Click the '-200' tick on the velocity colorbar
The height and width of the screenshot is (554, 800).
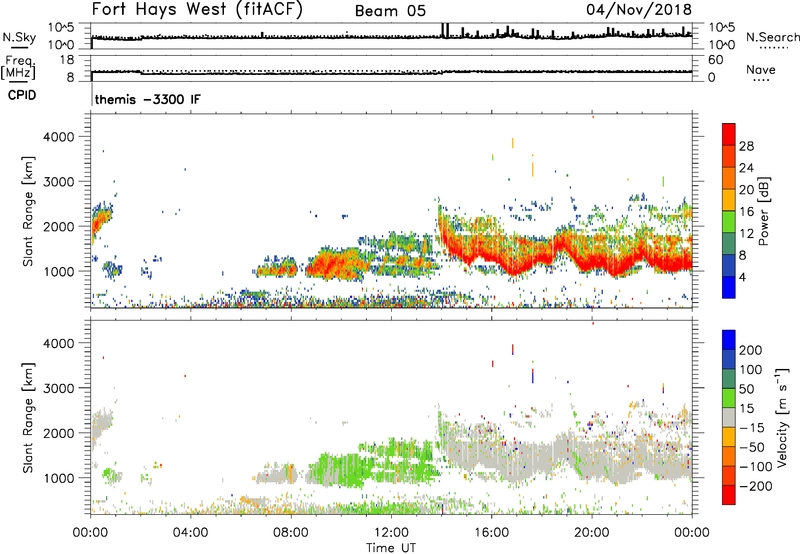click(x=756, y=486)
